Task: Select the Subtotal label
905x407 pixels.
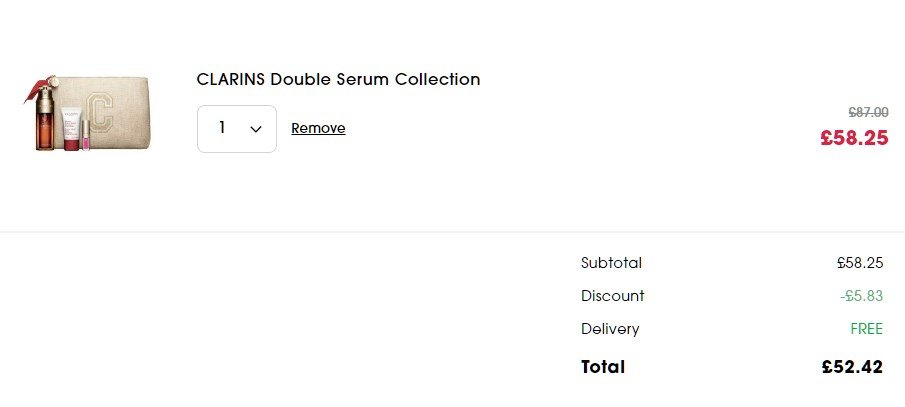Action: pyautogui.click(x=611, y=263)
